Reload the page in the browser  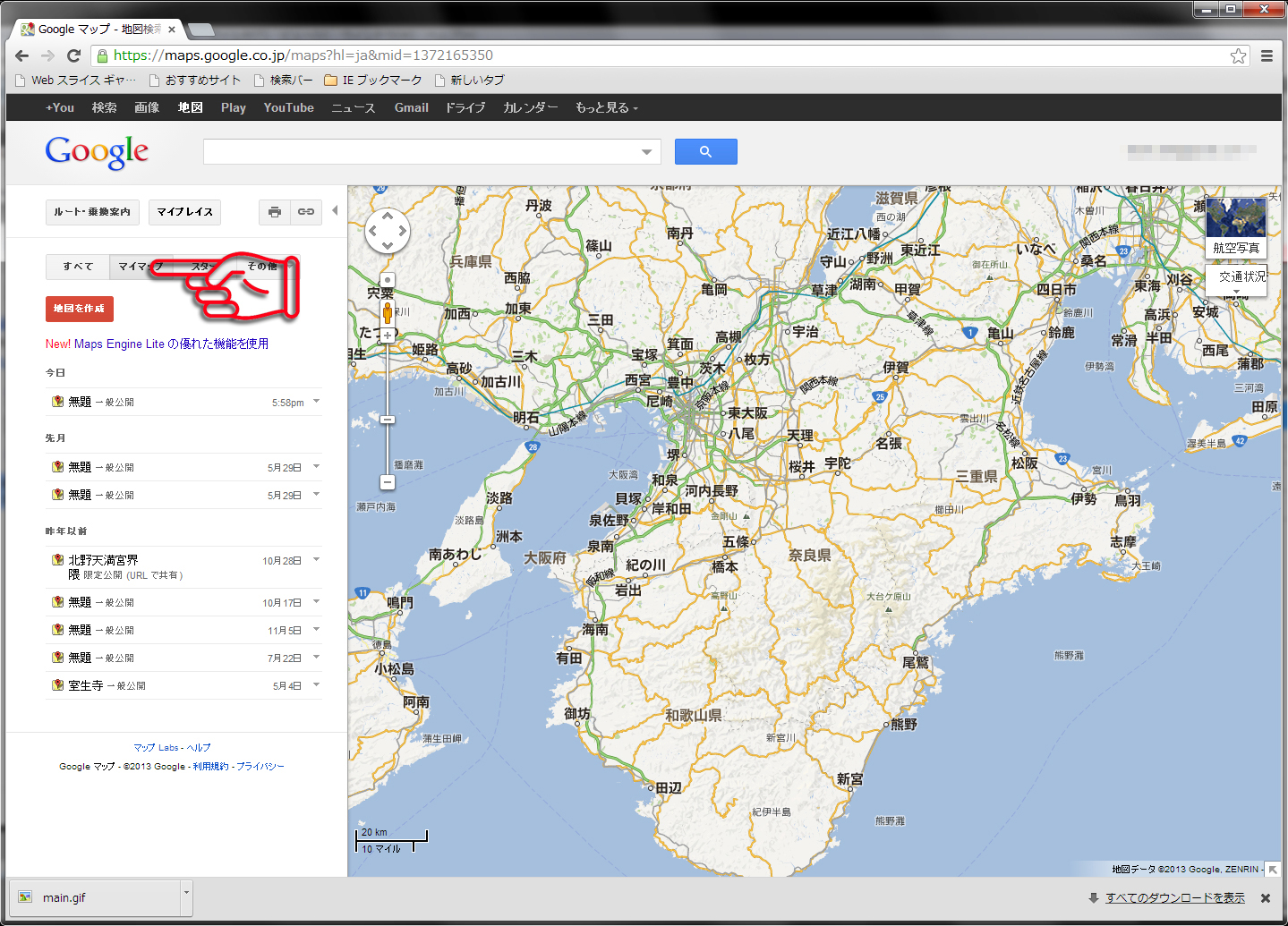[x=74, y=55]
